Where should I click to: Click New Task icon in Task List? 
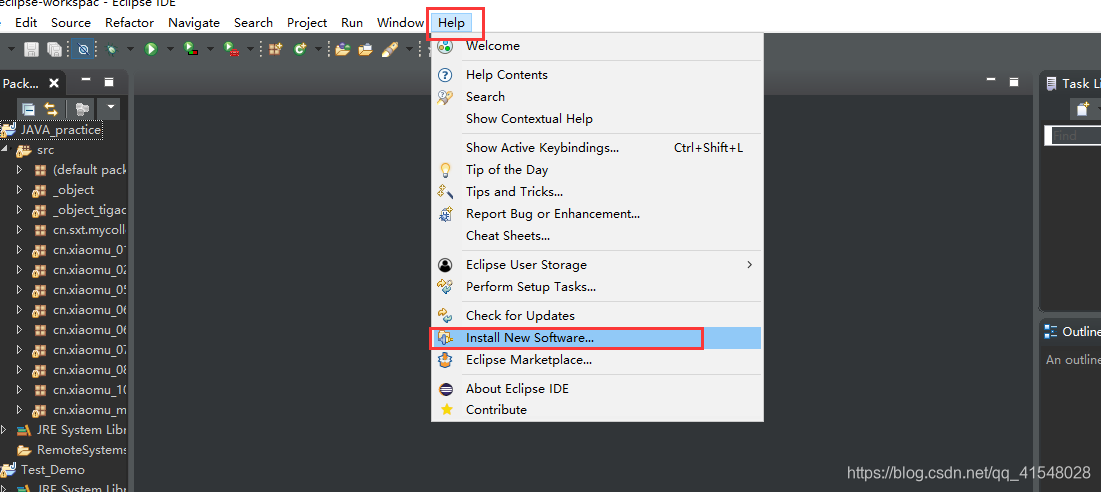point(1083,109)
